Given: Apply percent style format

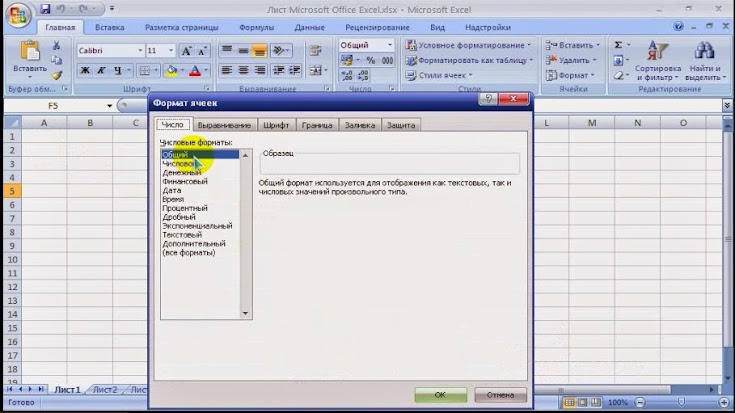Looking at the screenshot, I should tap(371, 60).
